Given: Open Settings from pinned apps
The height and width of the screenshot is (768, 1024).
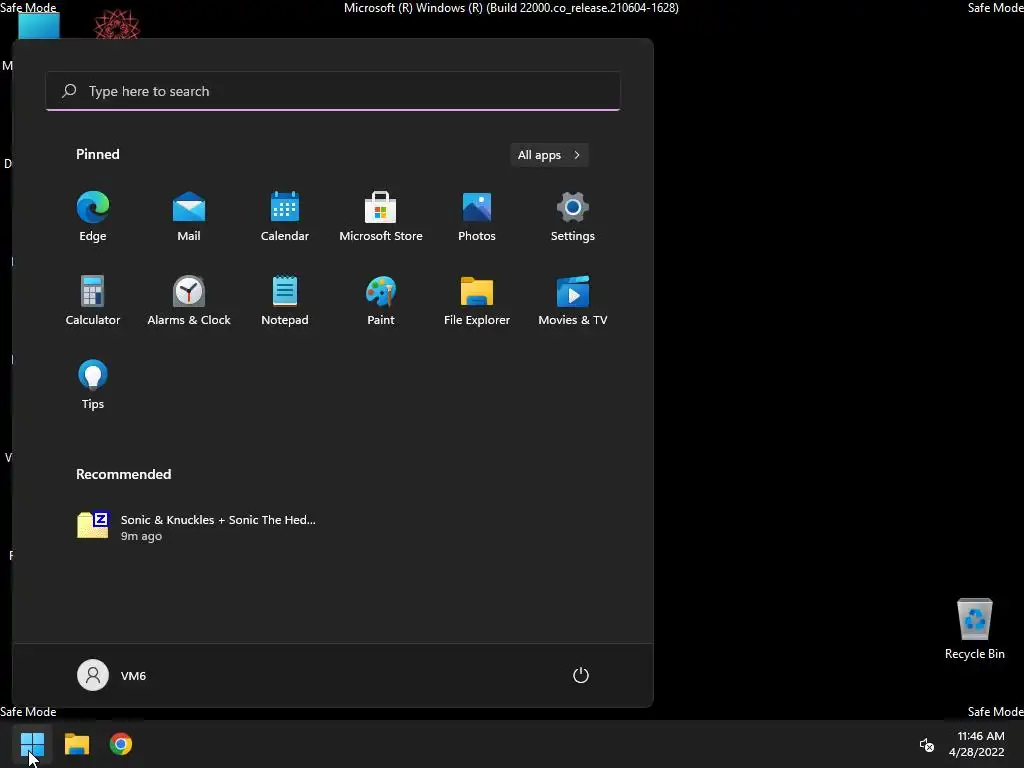Looking at the screenshot, I should 573,217.
